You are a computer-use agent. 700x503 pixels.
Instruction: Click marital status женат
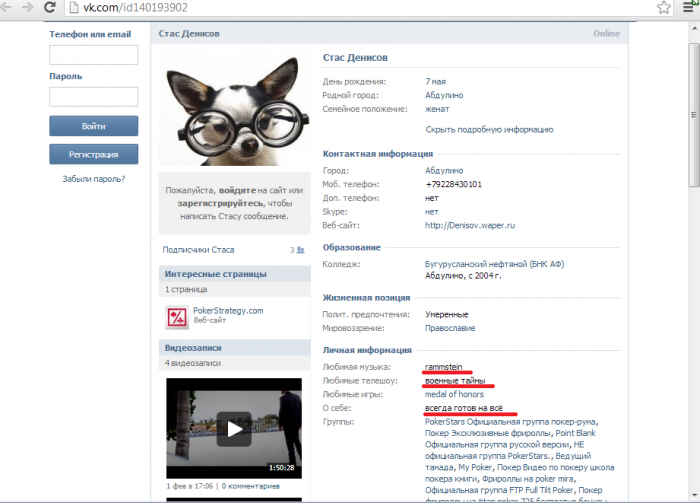437,109
